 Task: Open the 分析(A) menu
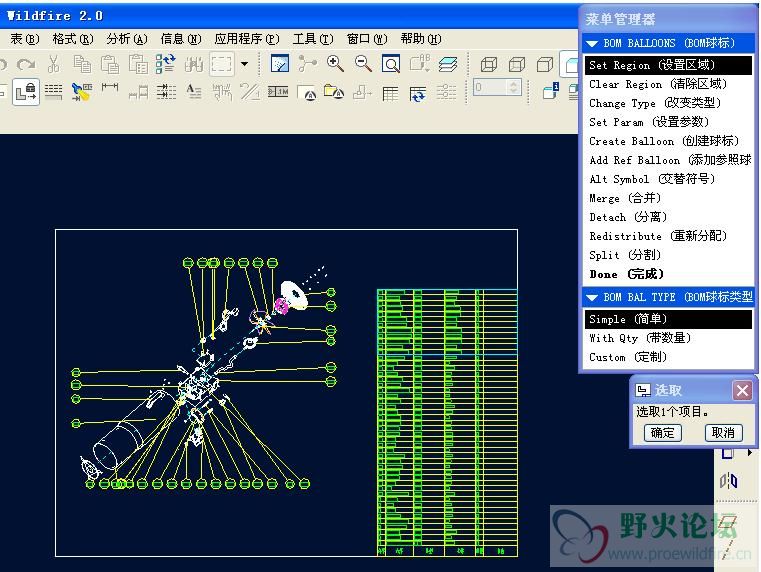127,39
